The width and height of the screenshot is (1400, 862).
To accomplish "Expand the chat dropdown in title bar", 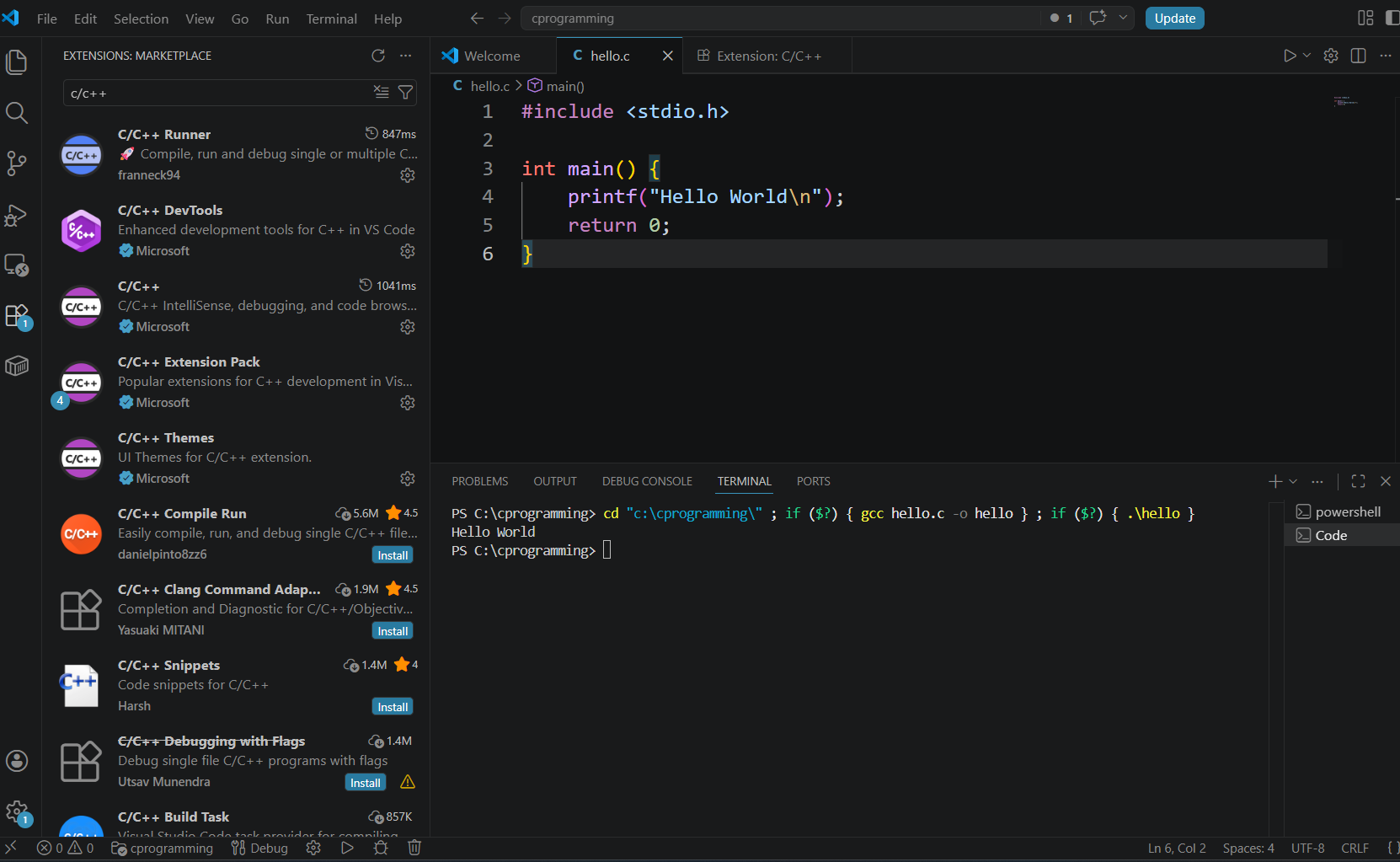I will click(x=1123, y=19).
